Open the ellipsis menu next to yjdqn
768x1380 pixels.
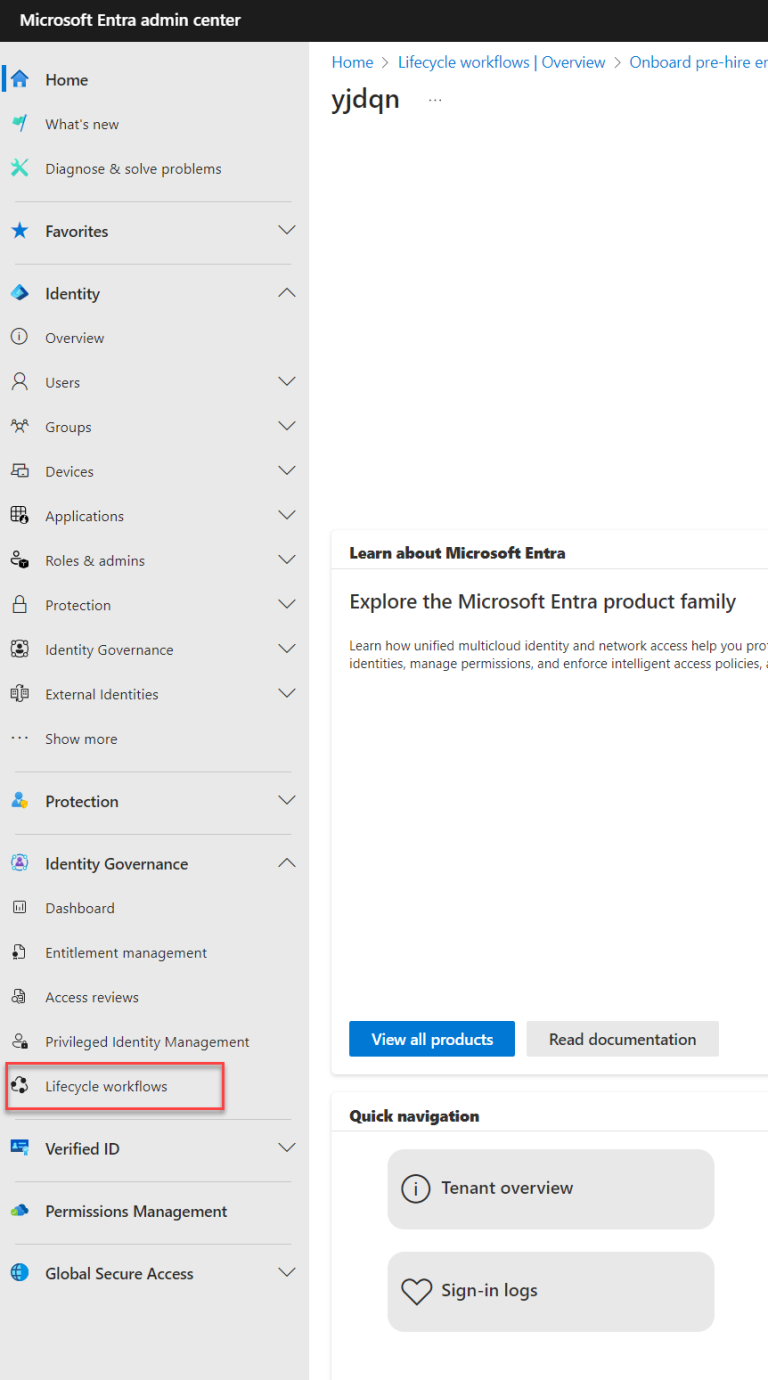[x=435, y=98]
